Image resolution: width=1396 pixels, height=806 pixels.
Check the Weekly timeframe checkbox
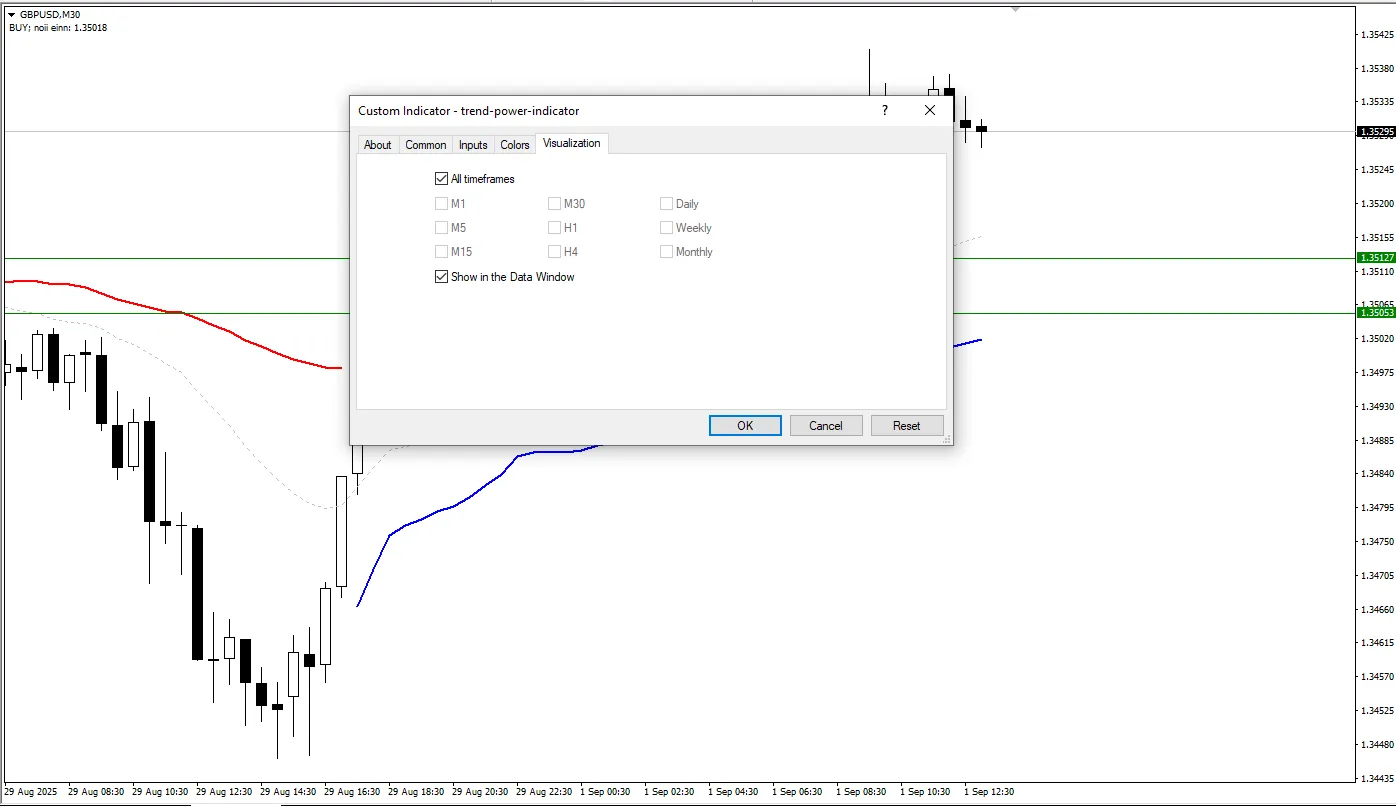click(666, 228)
